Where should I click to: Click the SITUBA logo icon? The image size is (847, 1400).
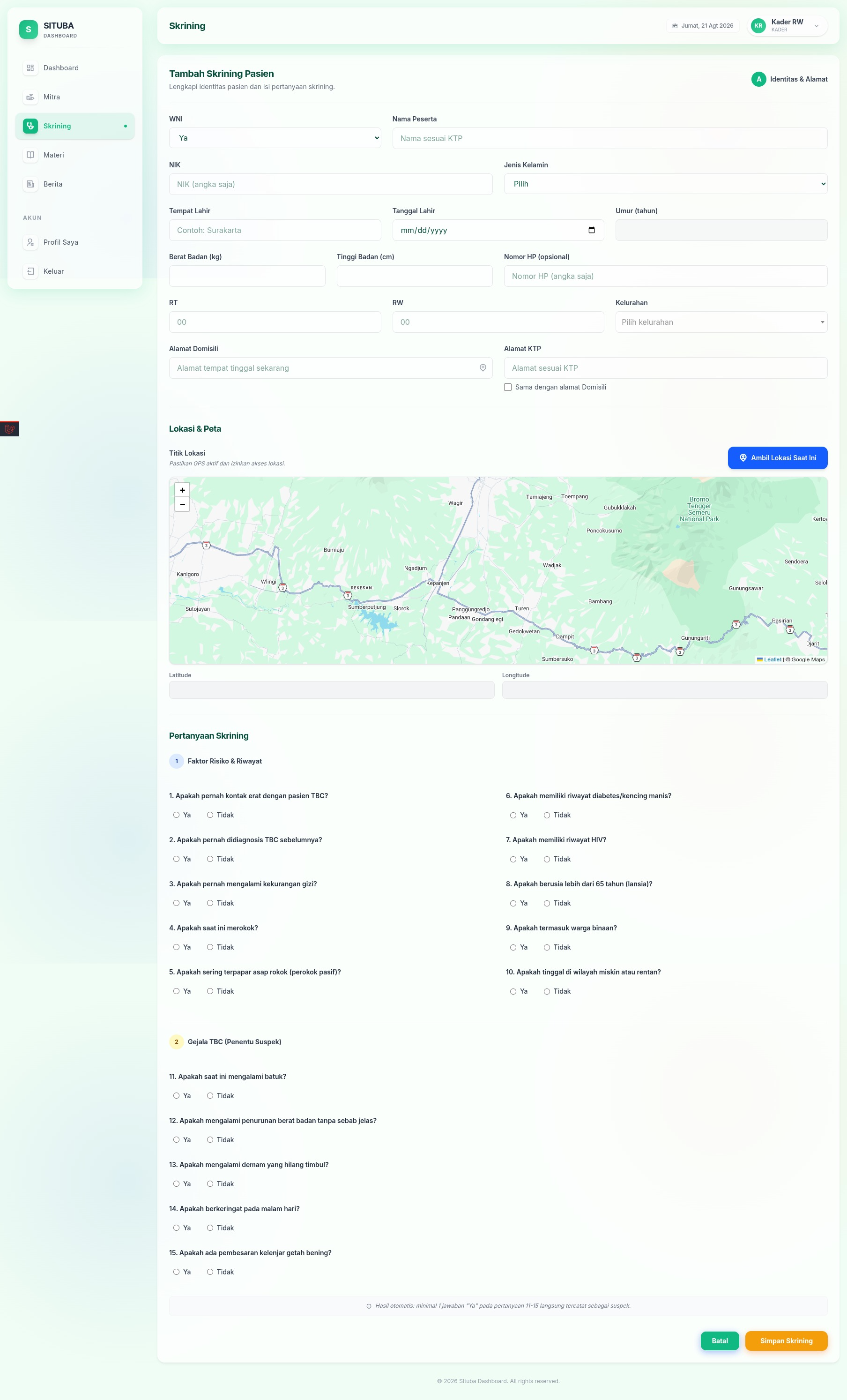click(x=29, y=30)
